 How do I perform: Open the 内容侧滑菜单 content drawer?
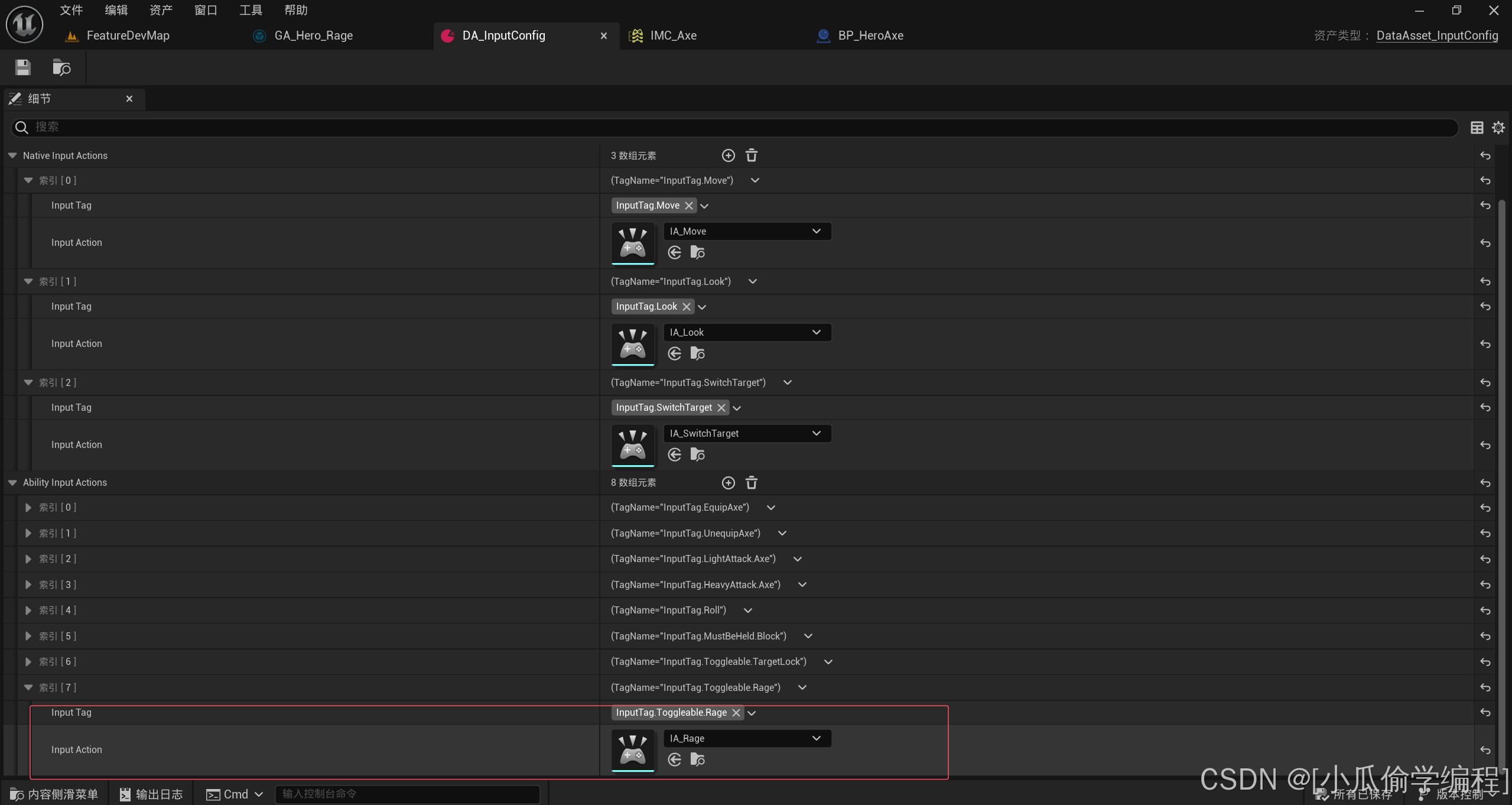point(54,794)
